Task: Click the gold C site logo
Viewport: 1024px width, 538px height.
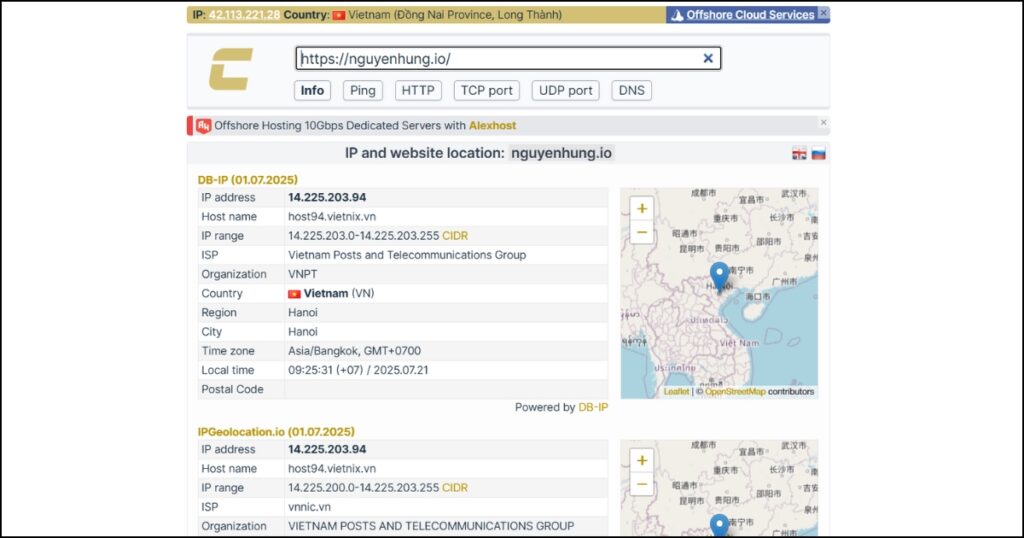Action: pyautogui.click(x=231, y=69)
